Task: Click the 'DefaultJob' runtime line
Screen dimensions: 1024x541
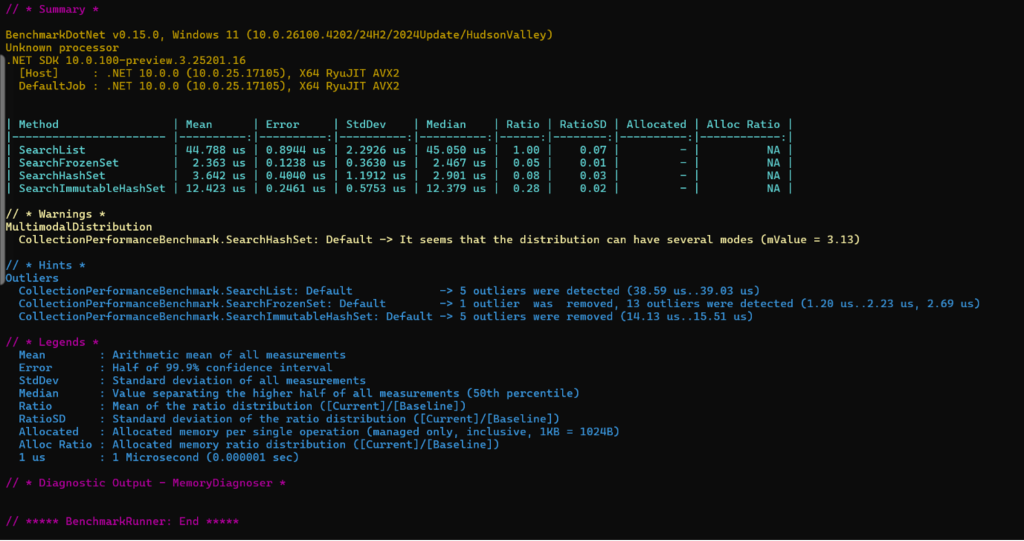Action: tap(209, 86)
